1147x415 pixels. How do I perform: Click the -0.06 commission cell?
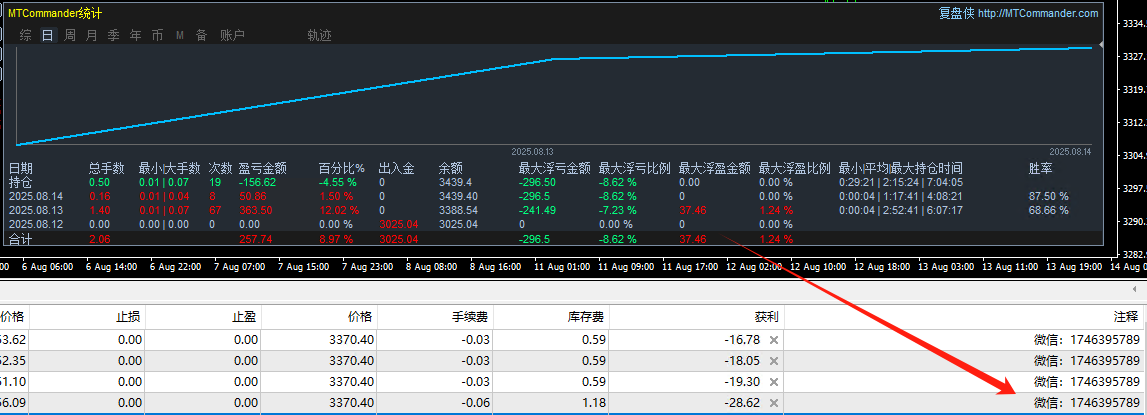pos(476,403)
